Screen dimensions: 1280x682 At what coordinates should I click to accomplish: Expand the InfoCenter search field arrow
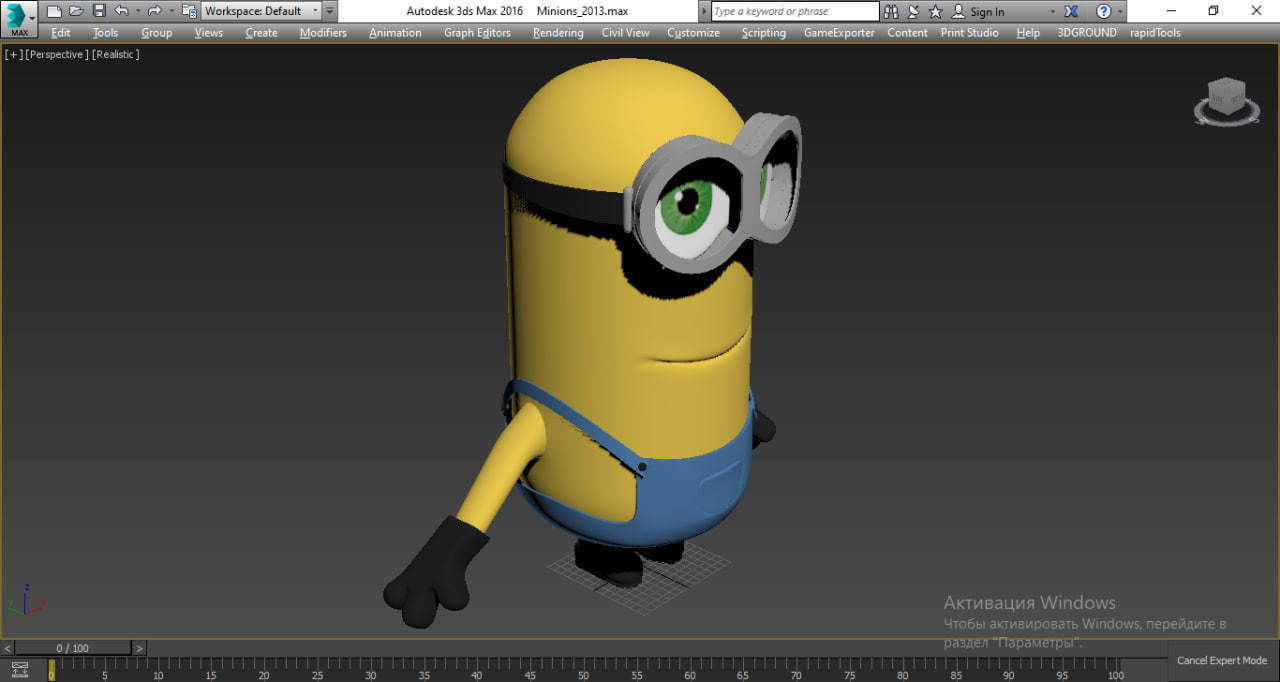[705, 11]
